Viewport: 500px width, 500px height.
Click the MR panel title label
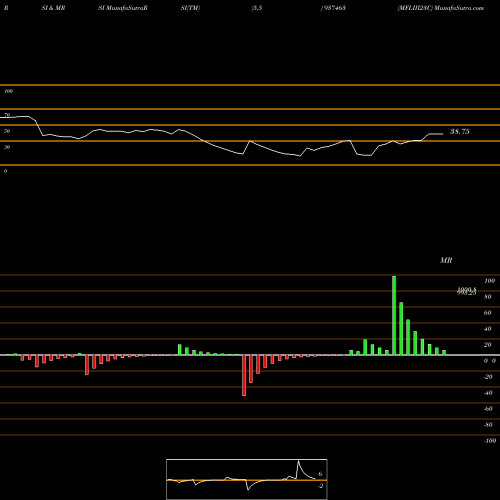point(446,260)
